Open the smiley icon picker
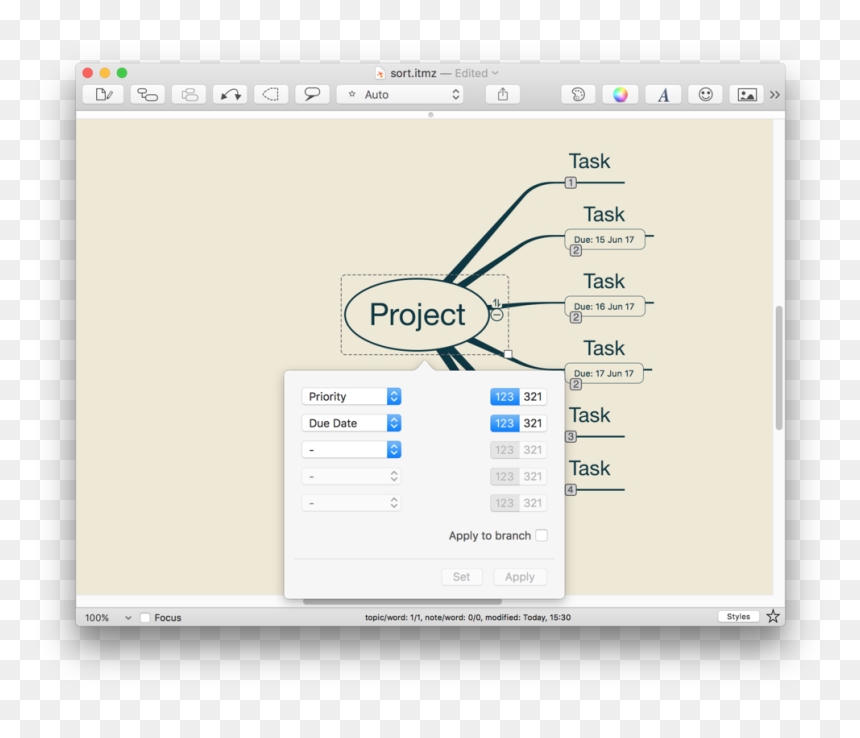This screenshot has height=738, width=860. point(705,95)
